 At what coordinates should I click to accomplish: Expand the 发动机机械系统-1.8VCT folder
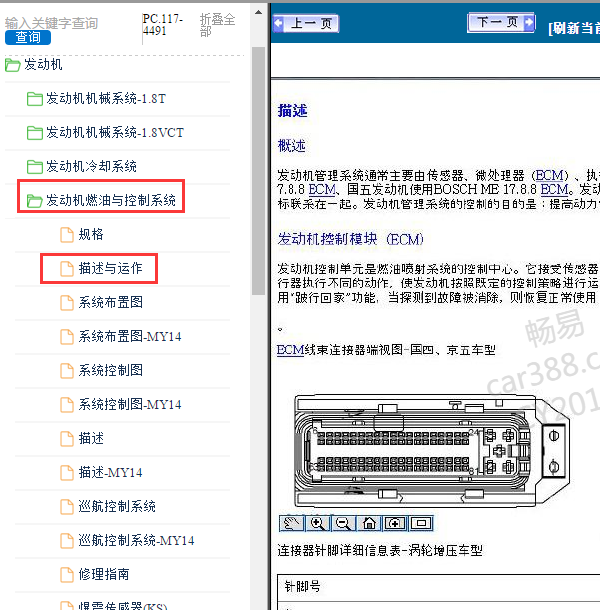[x=105, y=132]
